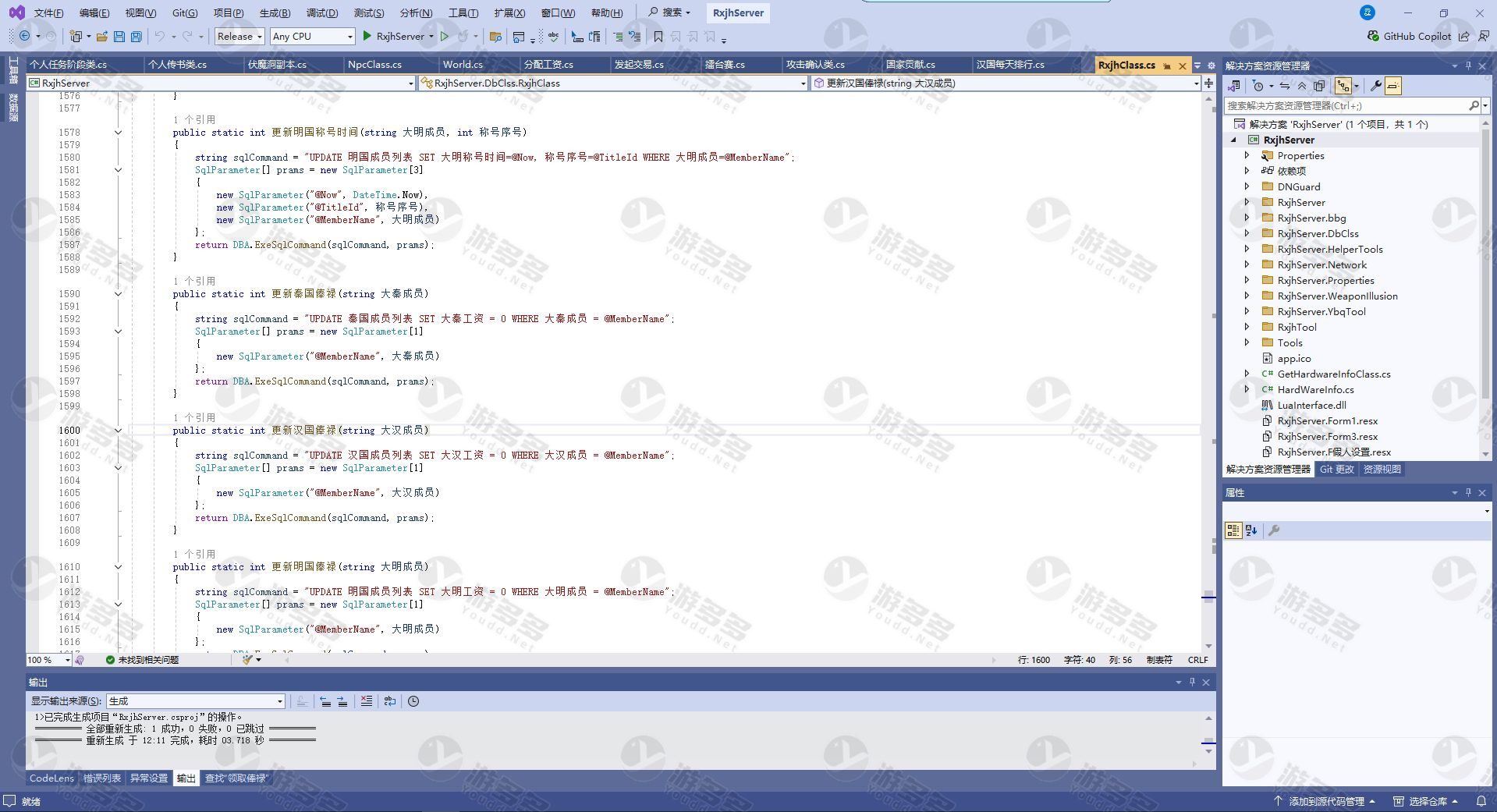Open the Release configuration dropdown
1497x812 pixels.
(x=239, y=36)
